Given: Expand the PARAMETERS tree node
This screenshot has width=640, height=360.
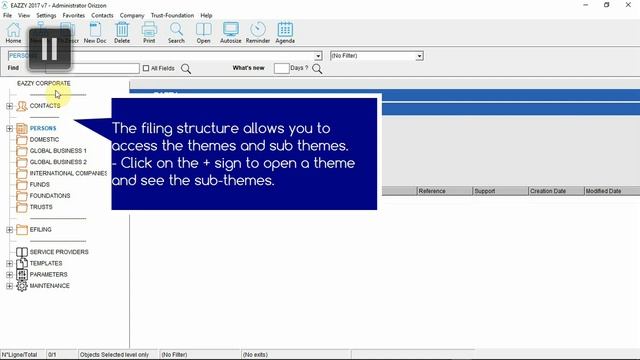Looking at the screenshot, I should tap(9, 275).
